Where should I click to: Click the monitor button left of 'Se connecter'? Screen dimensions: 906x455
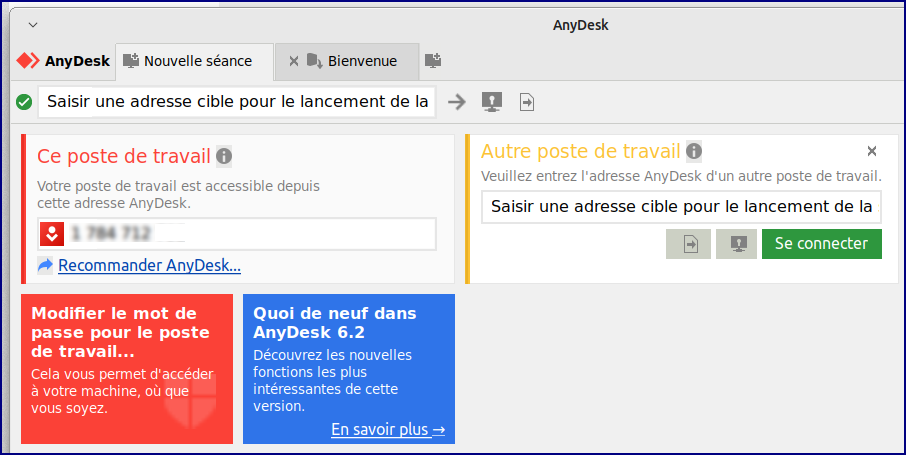pyautogui.click(x=737, y=244)
